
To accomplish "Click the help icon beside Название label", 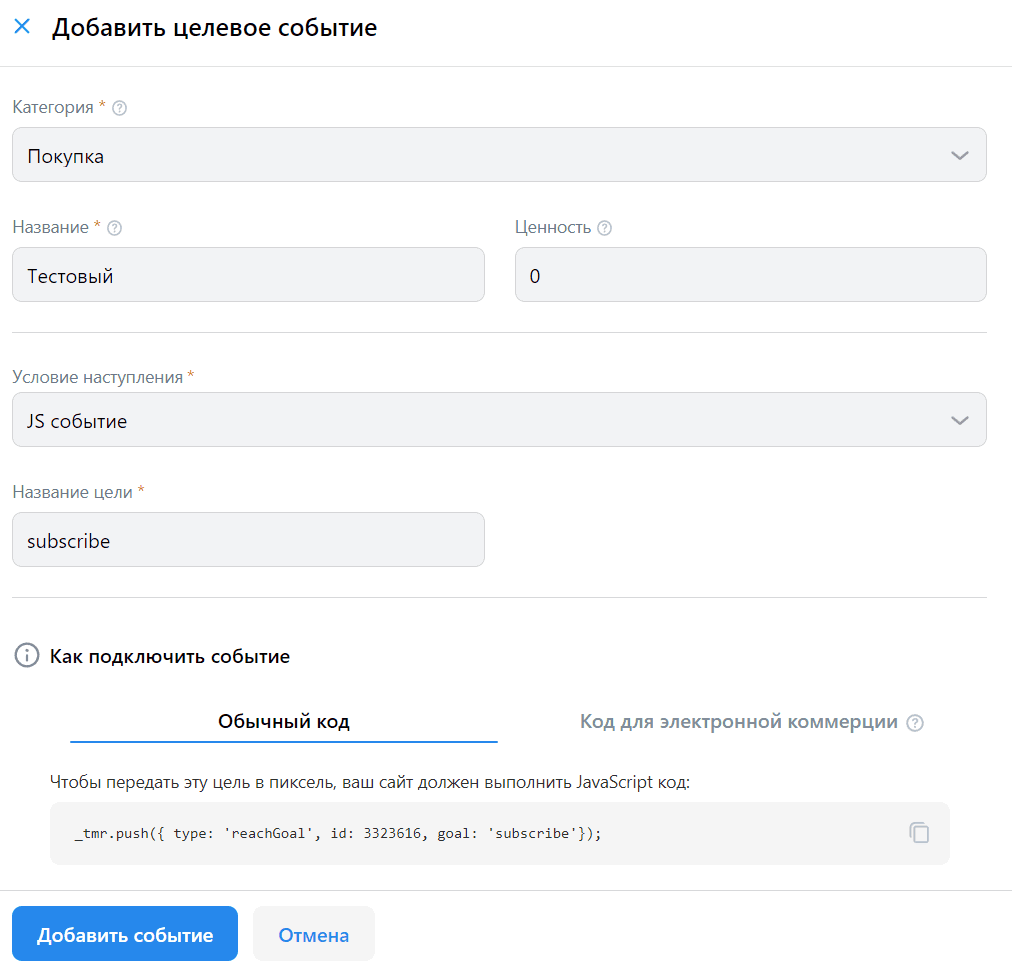I will click(x=114, y=228).
